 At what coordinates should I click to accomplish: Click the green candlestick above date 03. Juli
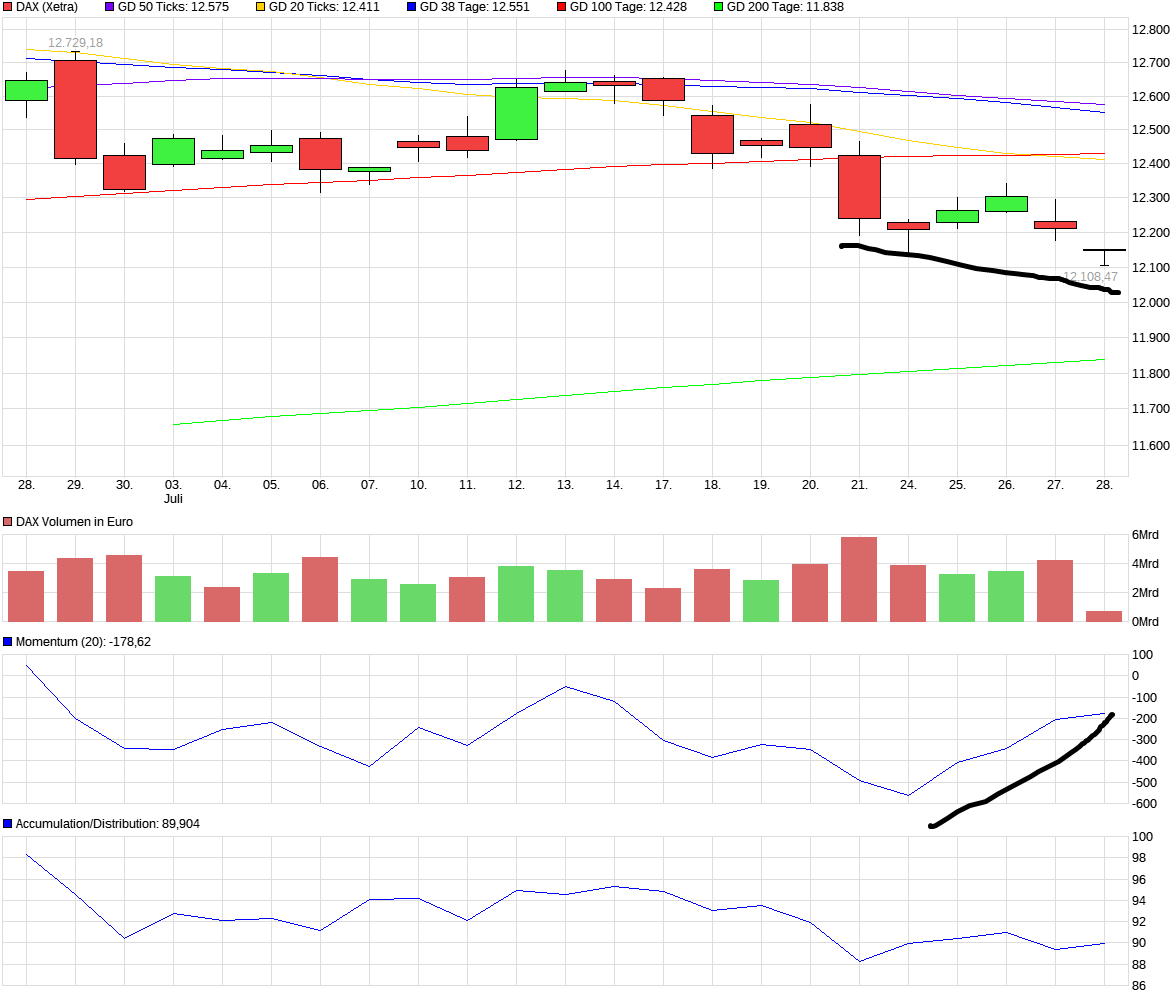pos(174,151)
